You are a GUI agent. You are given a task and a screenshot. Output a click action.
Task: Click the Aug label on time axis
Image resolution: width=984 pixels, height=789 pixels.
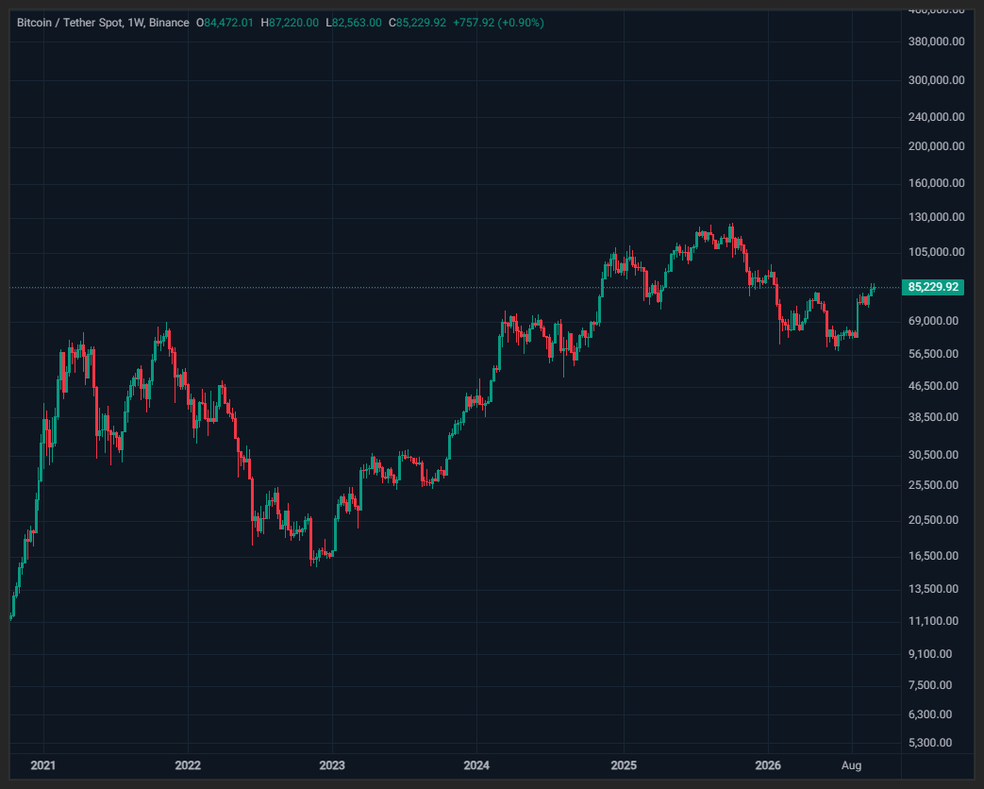[x=852, y=765]
